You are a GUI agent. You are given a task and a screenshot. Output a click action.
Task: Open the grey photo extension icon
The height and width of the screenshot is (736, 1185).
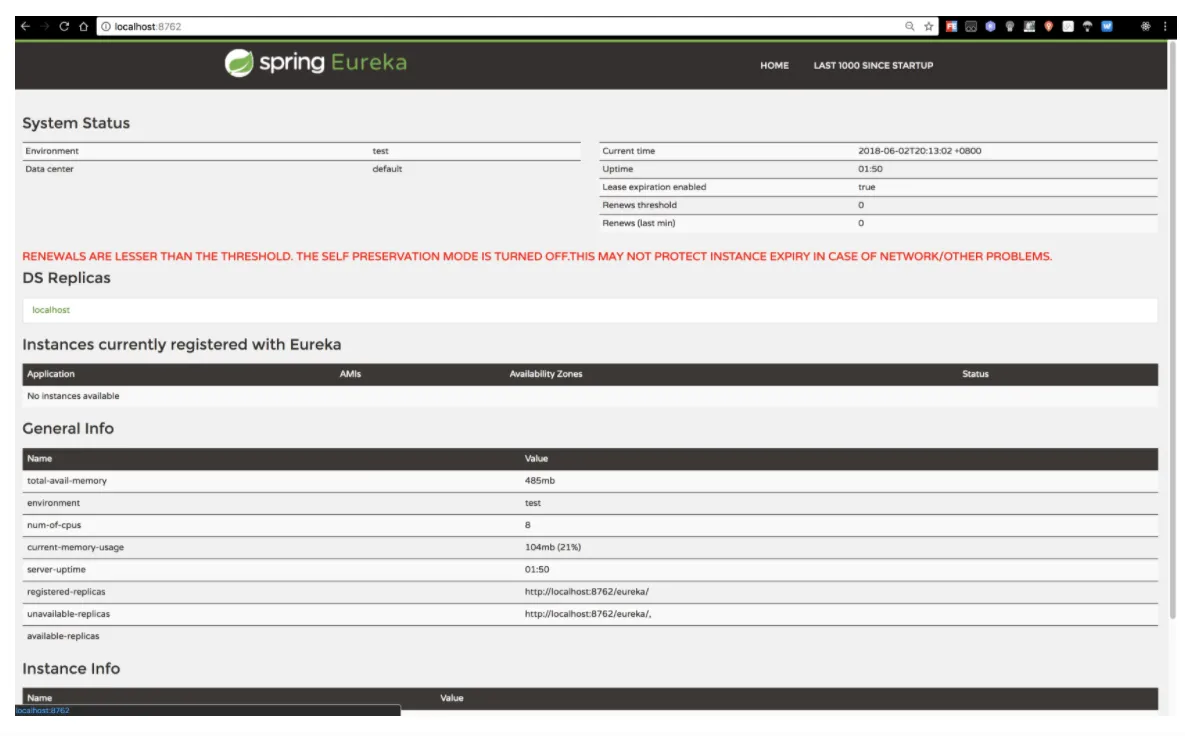click(1029, 26)
